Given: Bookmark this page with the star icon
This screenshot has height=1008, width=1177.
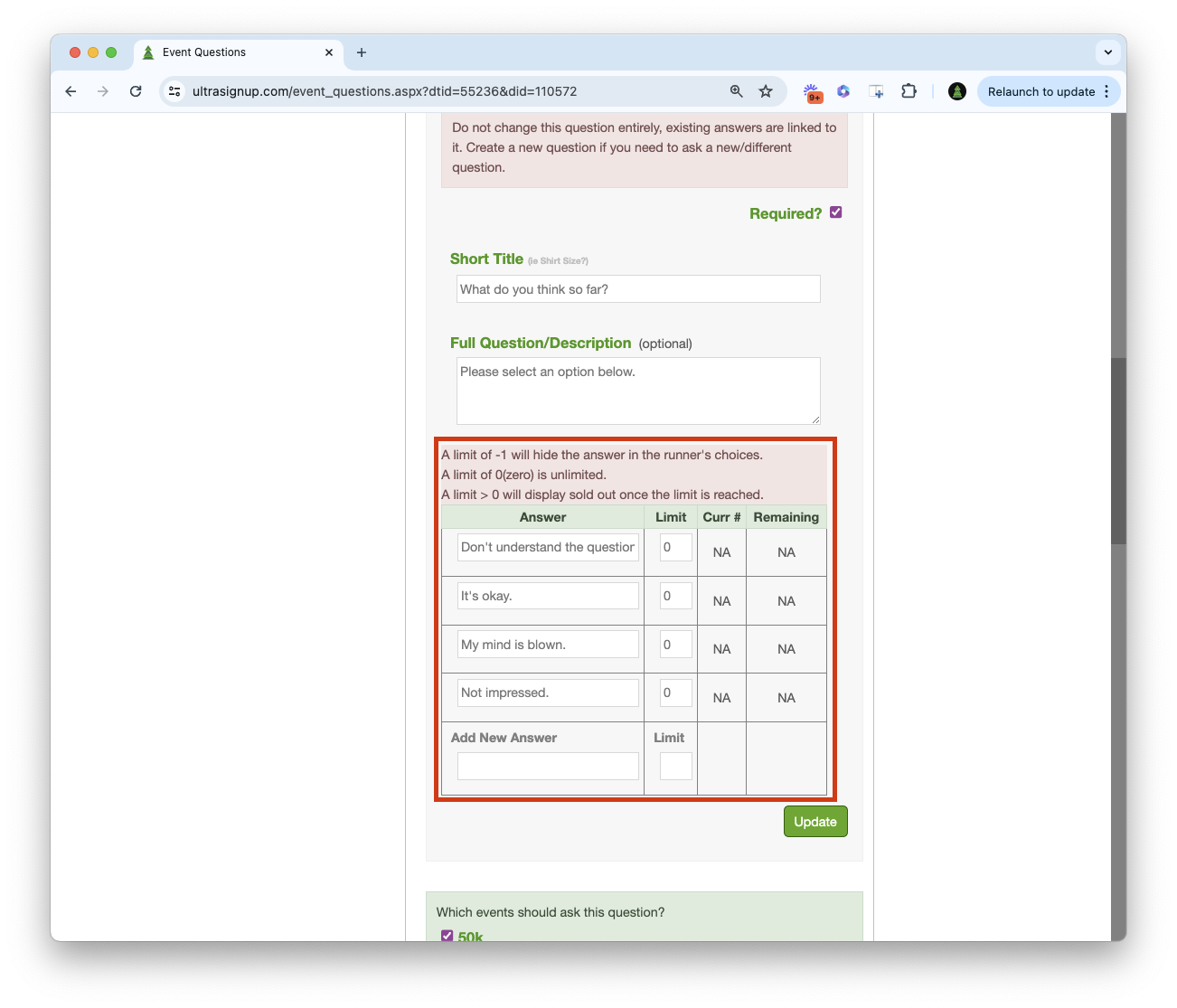Looking at the screenshot, I should [x=766, y=91].
